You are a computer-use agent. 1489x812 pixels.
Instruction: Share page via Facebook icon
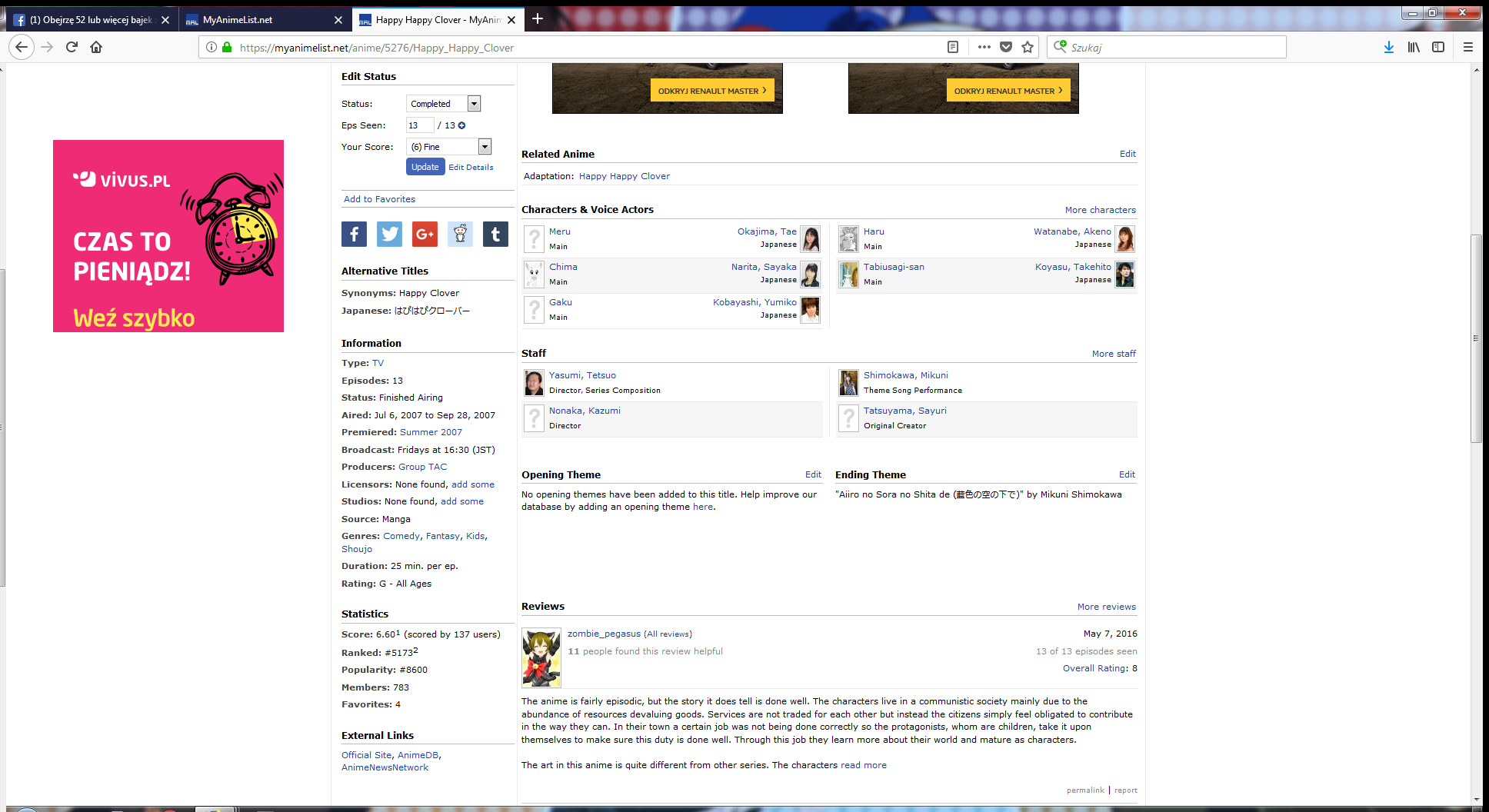click(354, 235)
